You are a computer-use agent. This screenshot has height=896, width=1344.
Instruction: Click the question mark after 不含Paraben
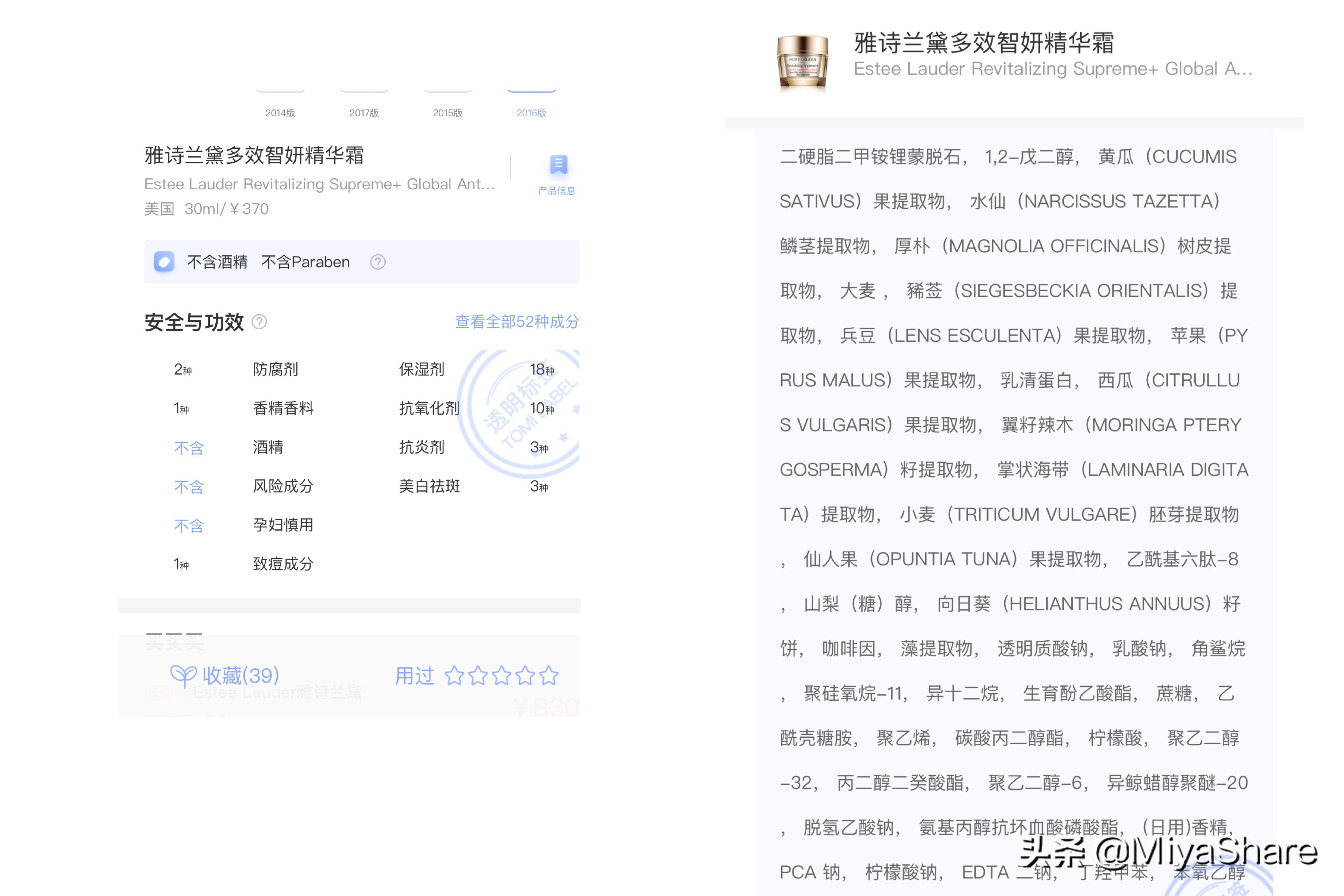coord(378,262)
